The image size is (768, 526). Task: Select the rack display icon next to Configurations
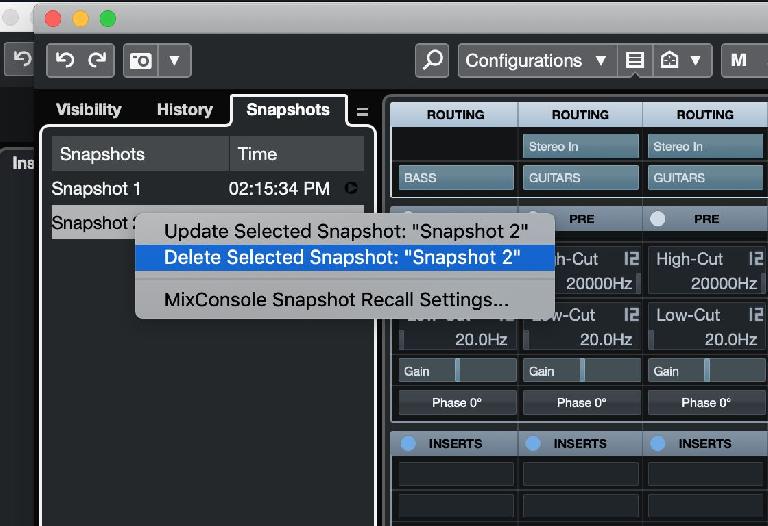(635, 61)
